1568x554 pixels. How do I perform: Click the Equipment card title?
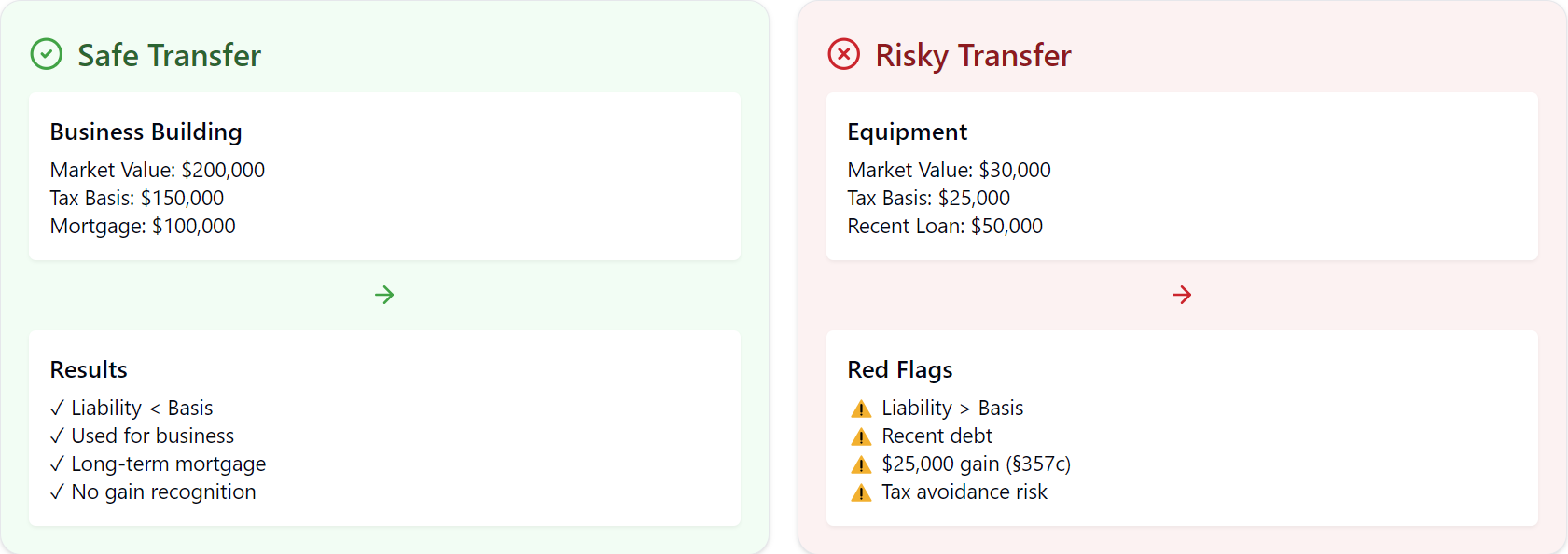pyautogui.click(x=907, y=132)
